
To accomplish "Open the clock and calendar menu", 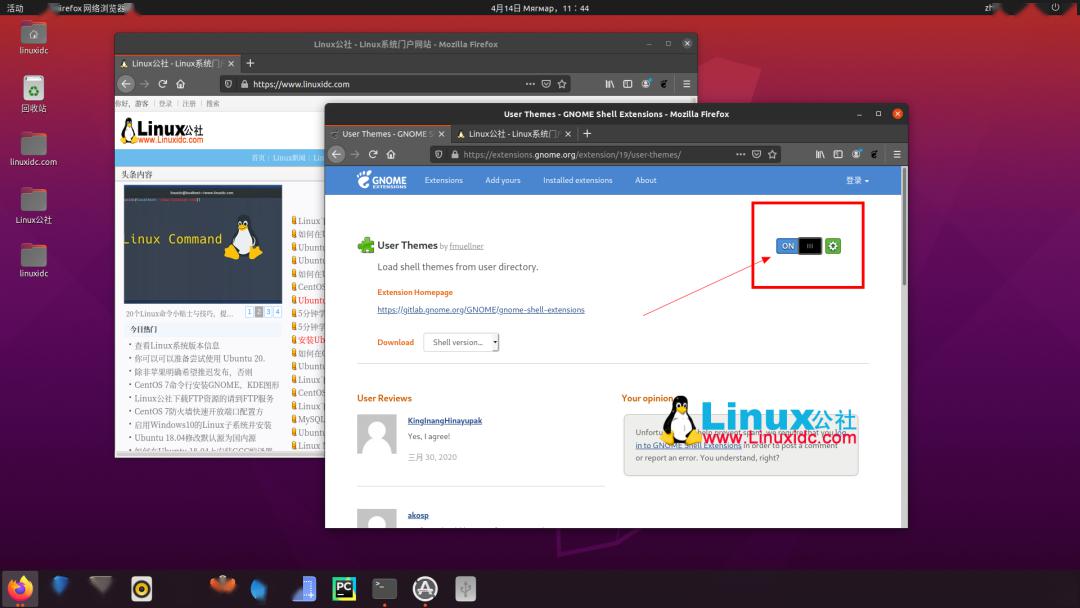I will point(540,8).
